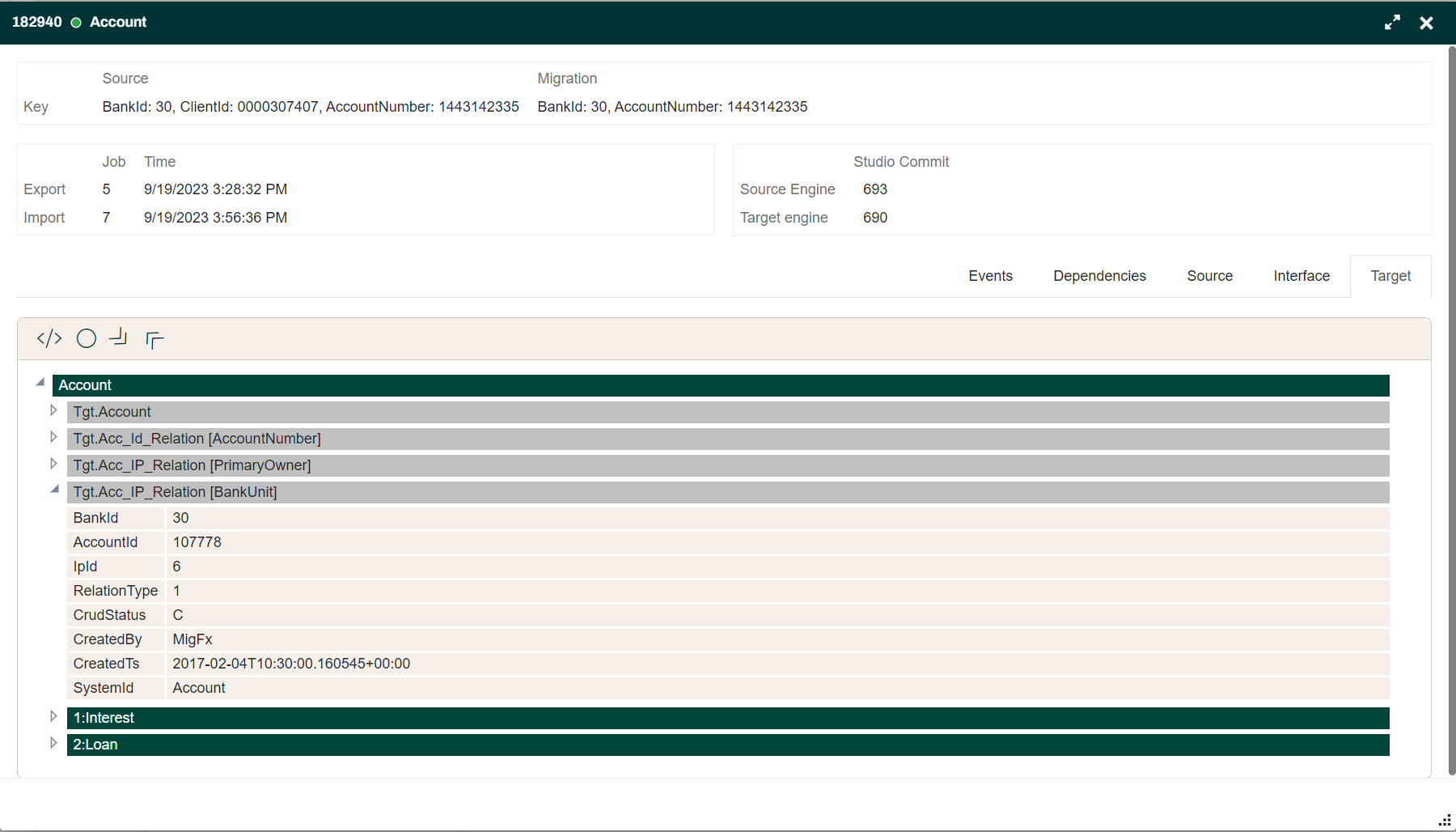The height and width of the screenshot is (832, 1456).
Task: Click the circle icon in the target toolbar
Action: pos(87,338)
